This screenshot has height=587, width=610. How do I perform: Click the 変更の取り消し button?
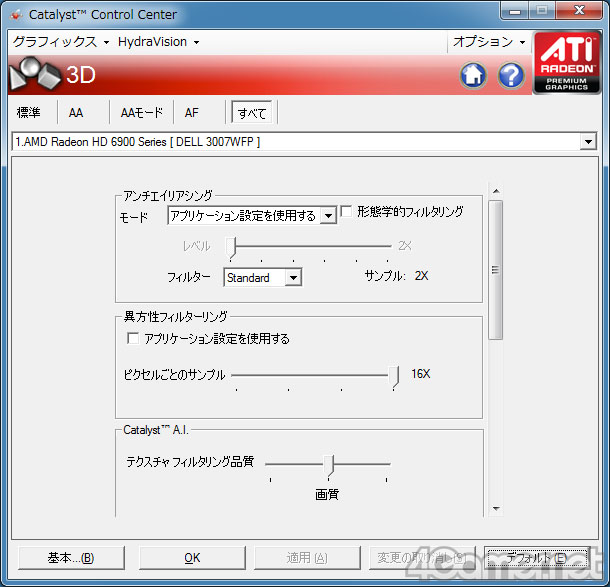(x=422, y=558)
